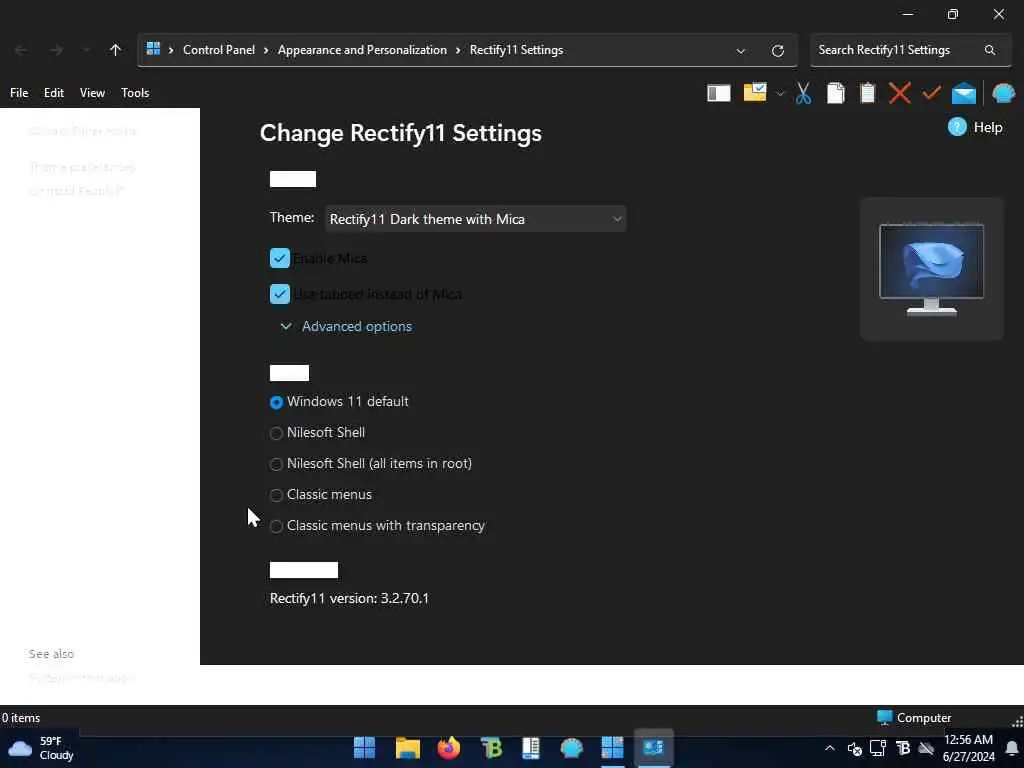Expand chevron after Appearance and Personalization breadcrumb
1024x768 pixels.
pos(458,50)
